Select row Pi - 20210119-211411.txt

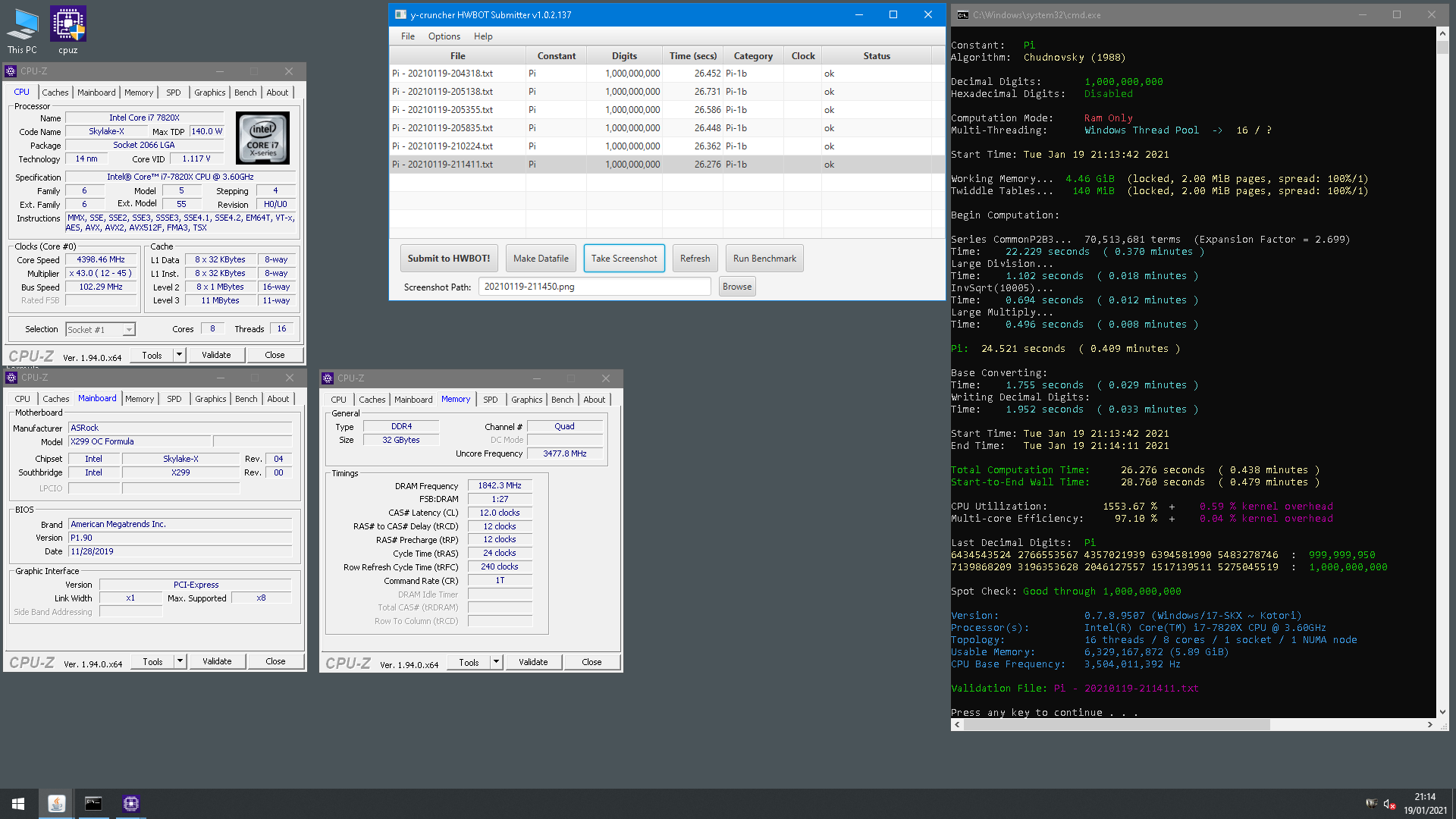pos(661,165)
